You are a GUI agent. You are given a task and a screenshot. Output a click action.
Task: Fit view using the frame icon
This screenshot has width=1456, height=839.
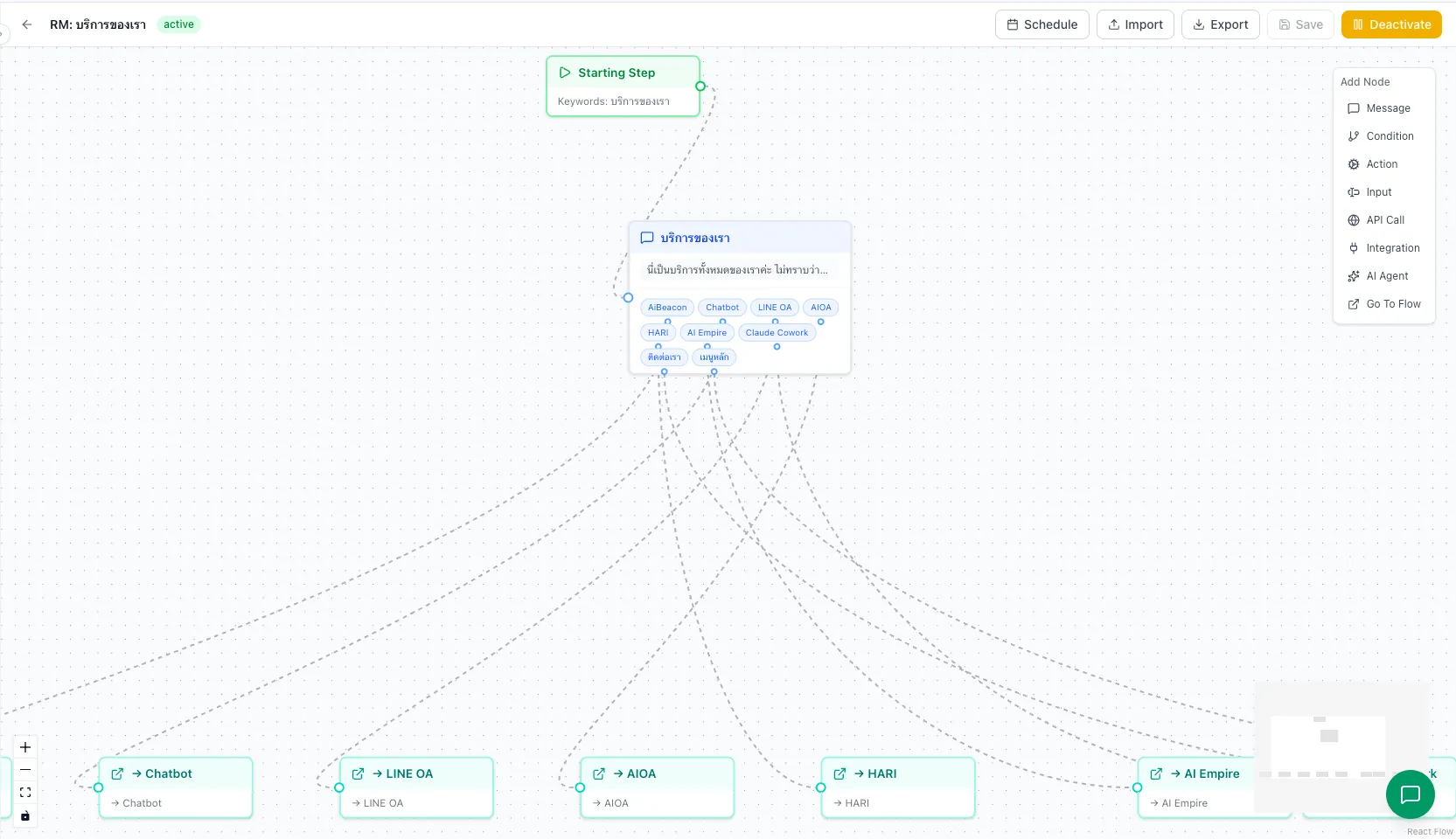(x=25, y=793)
